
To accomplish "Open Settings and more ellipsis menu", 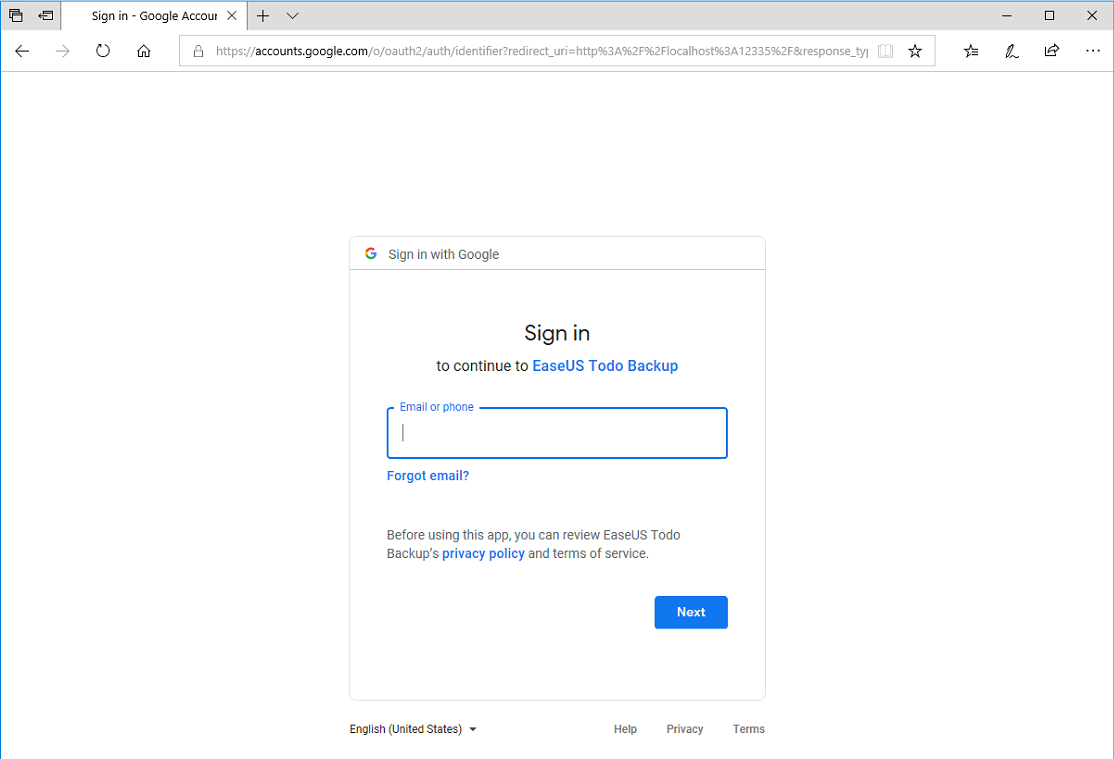I will pos(1092,51).
